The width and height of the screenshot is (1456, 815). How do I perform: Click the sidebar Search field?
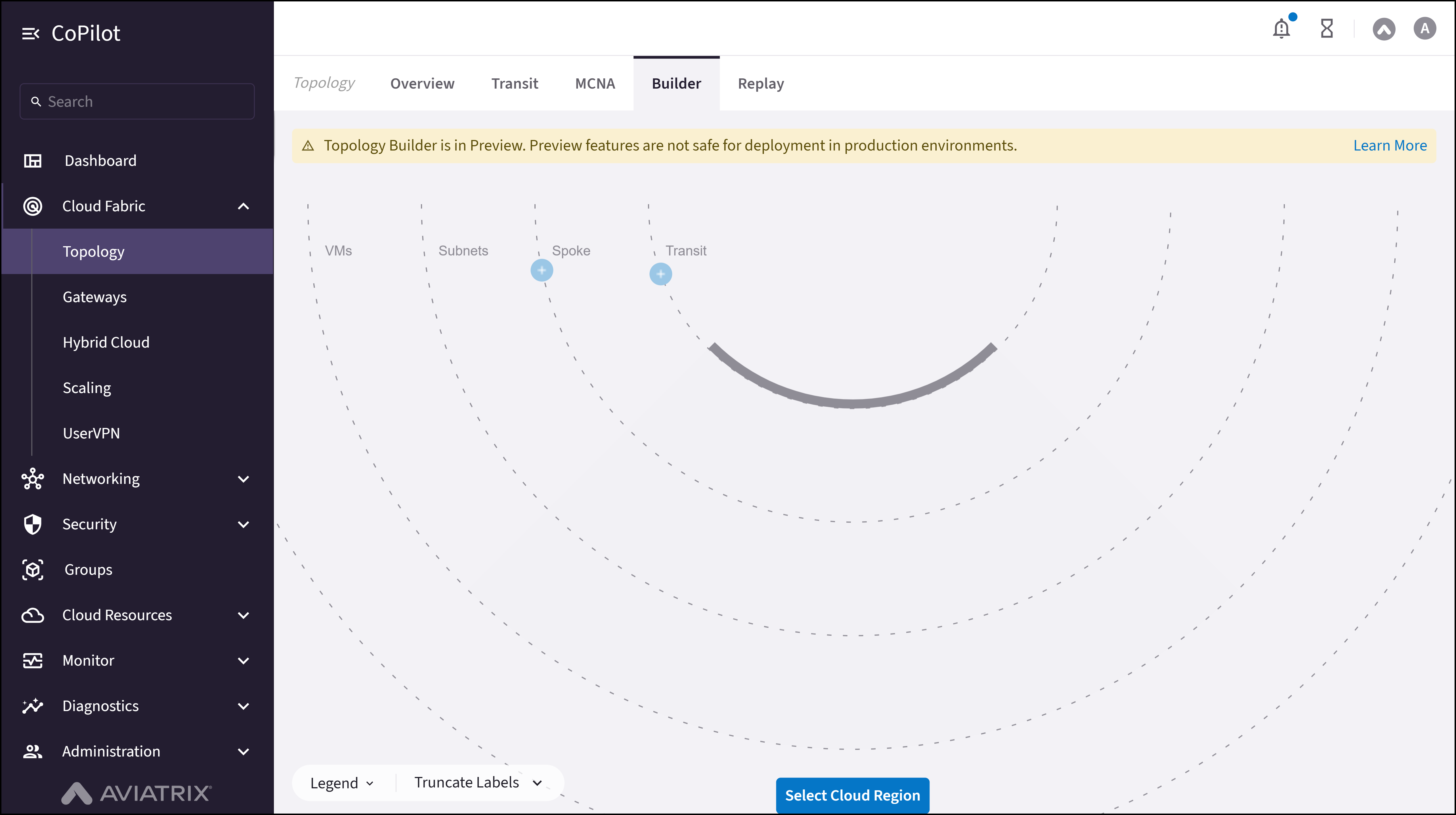pyautogui.click(x=137, y=102)
